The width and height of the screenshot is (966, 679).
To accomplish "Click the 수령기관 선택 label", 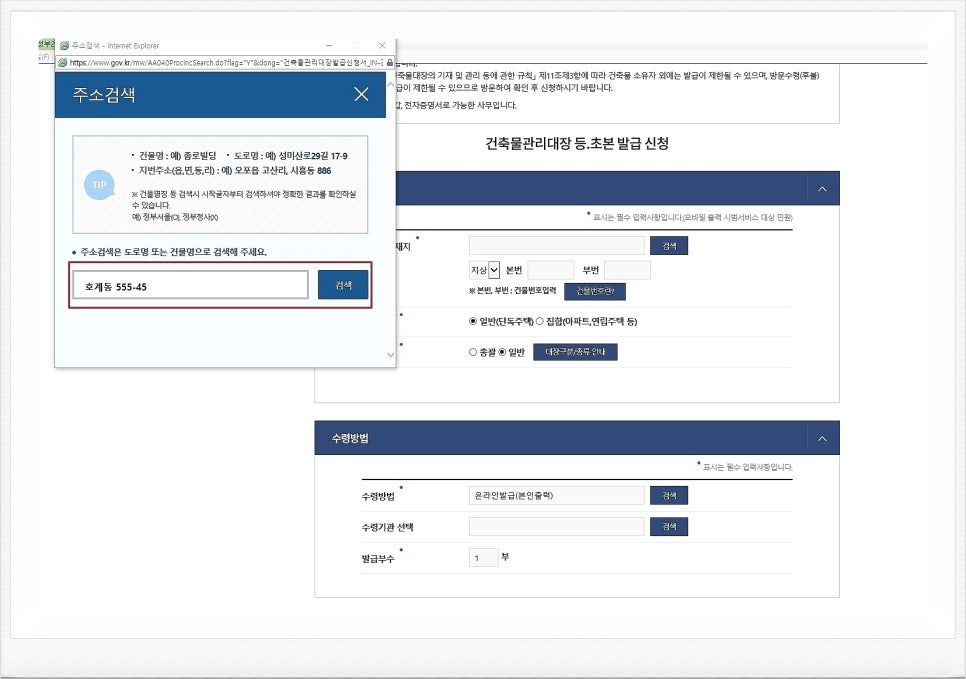I will click(388, 527).
